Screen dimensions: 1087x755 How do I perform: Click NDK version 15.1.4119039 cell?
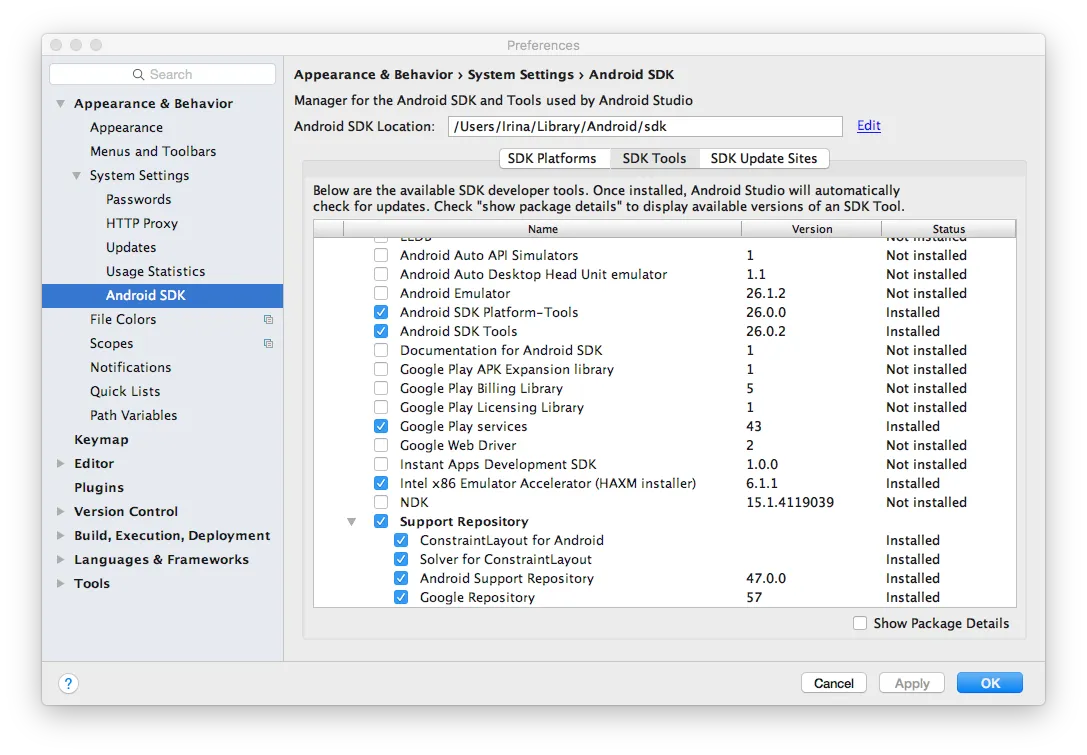pyautogui.click(x=790, y=502)
